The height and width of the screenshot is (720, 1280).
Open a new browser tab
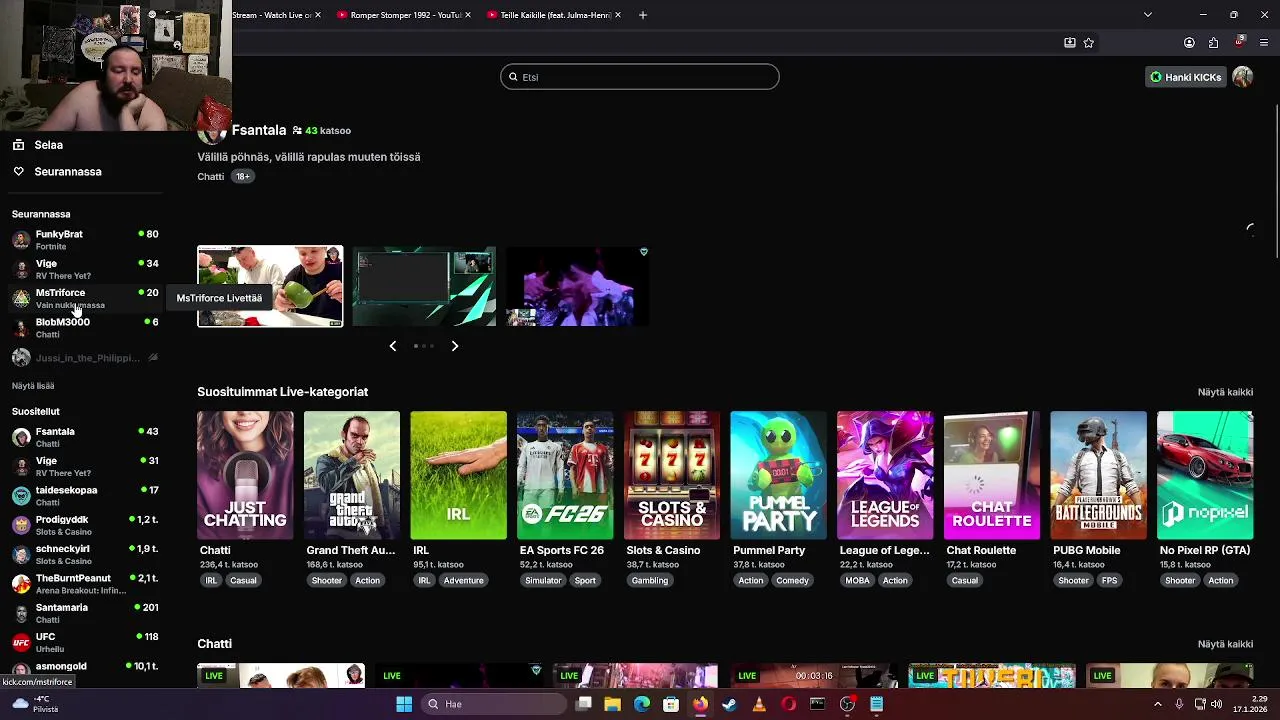[x=643, y=15]
